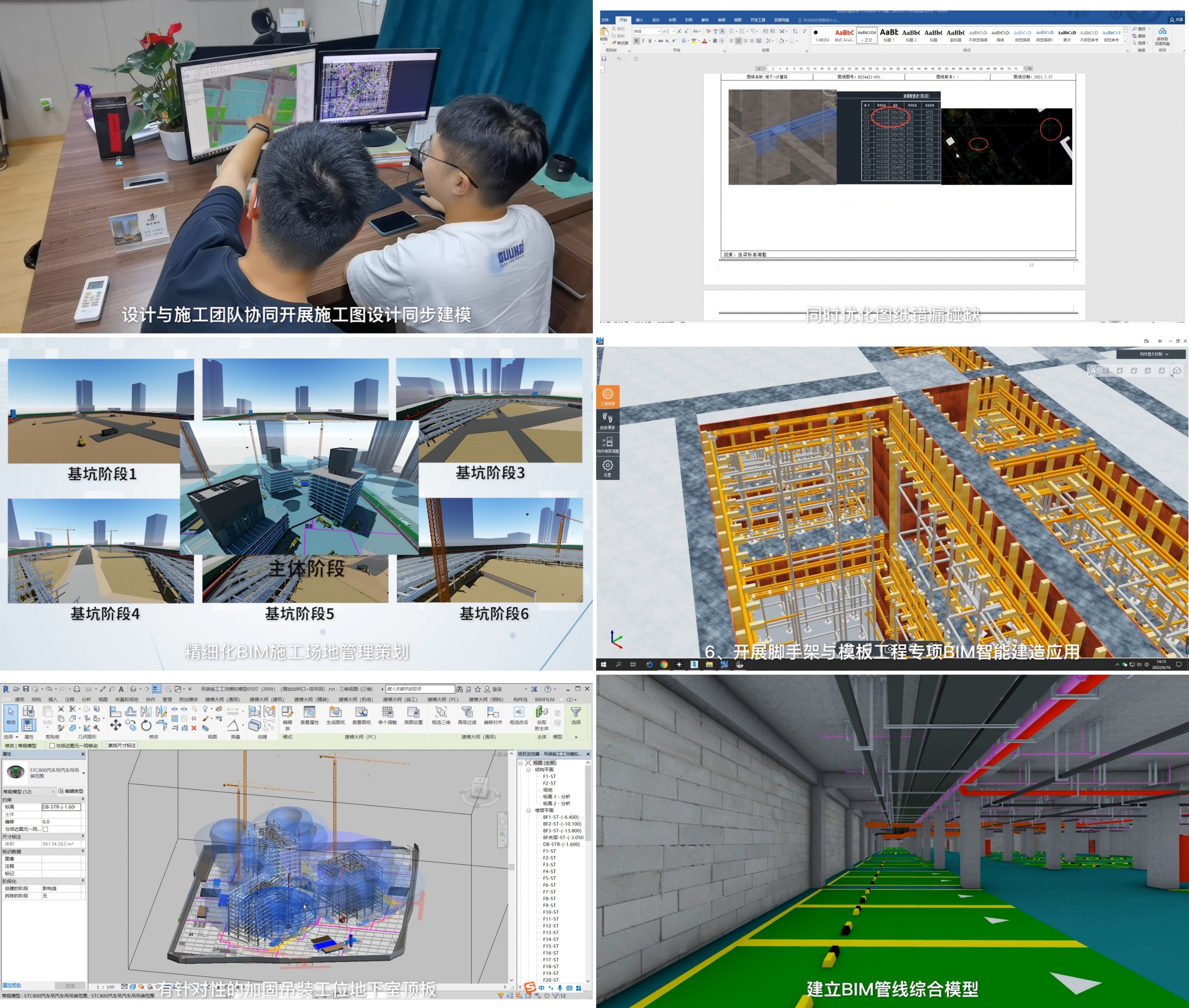This screenshot has width=1189, height=1008.
Task: Toggle Bold formatting in Word ribbon
Action: click(x=636, y=41)
